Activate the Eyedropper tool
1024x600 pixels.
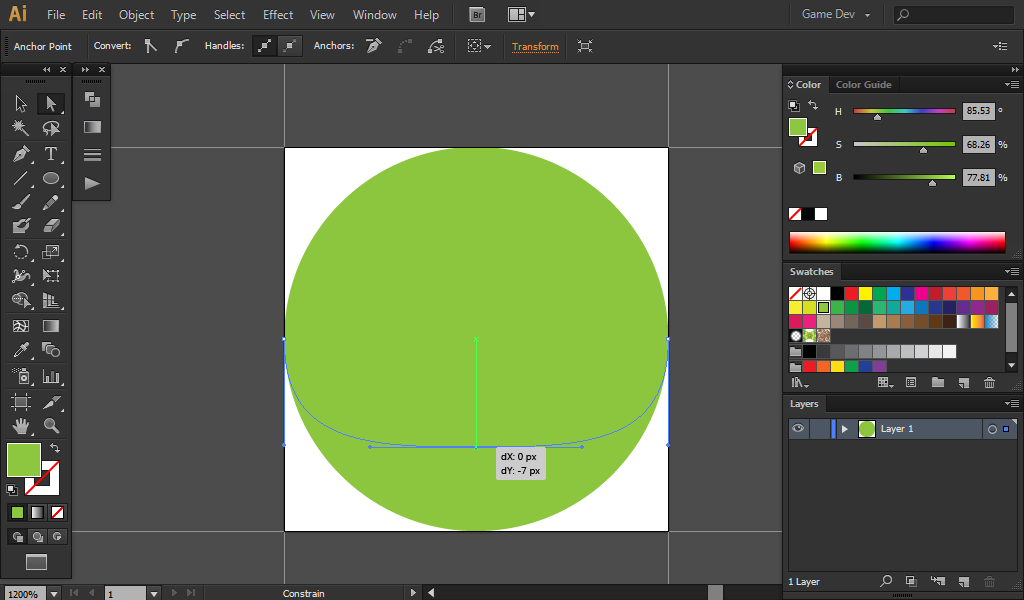21,350
